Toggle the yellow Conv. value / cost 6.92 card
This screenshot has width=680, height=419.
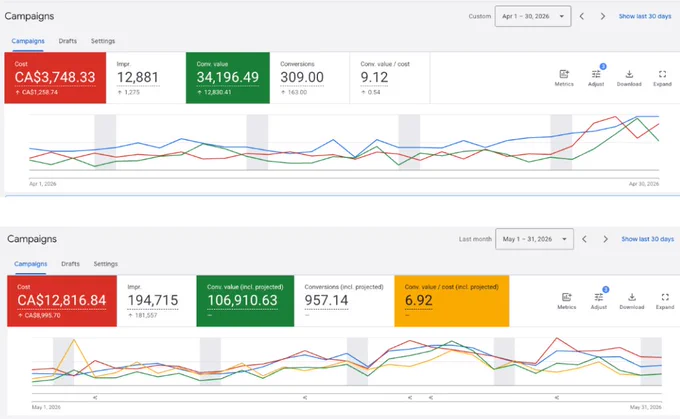(451, 301)
